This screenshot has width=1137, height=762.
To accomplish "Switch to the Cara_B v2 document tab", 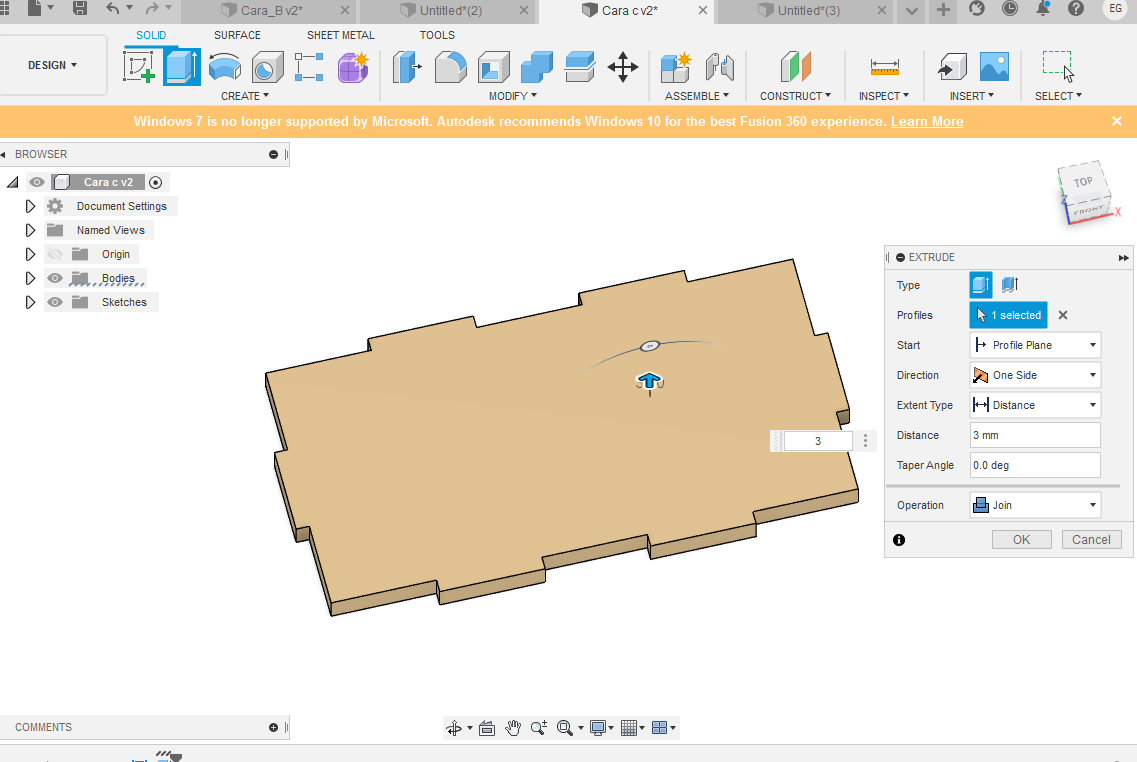I will click(272, 10).
